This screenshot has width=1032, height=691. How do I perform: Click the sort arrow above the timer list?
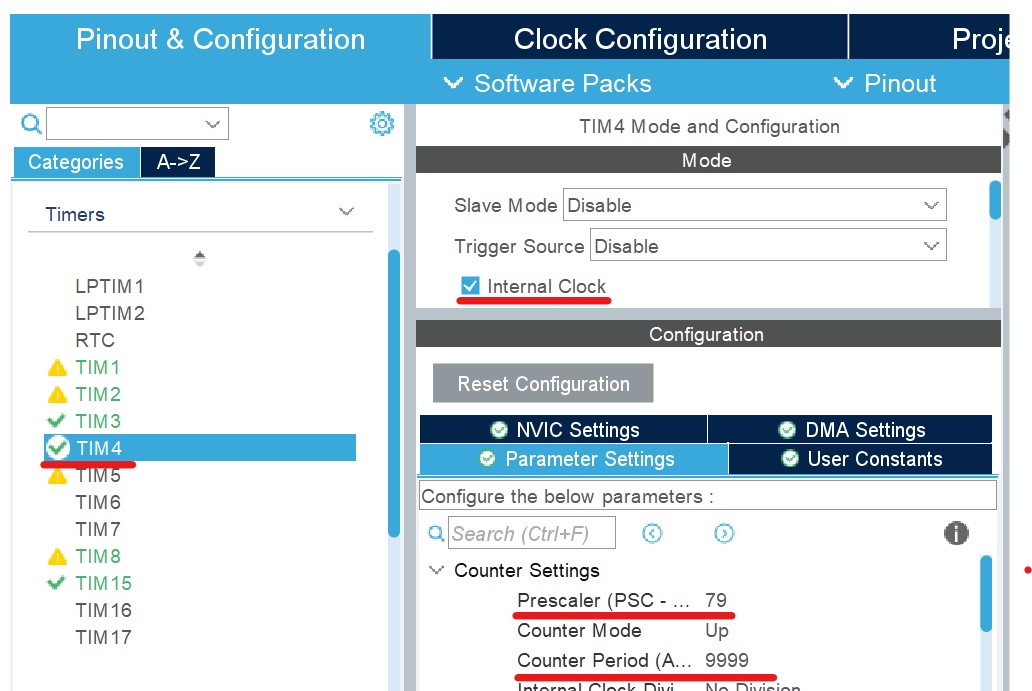point(199,258)
